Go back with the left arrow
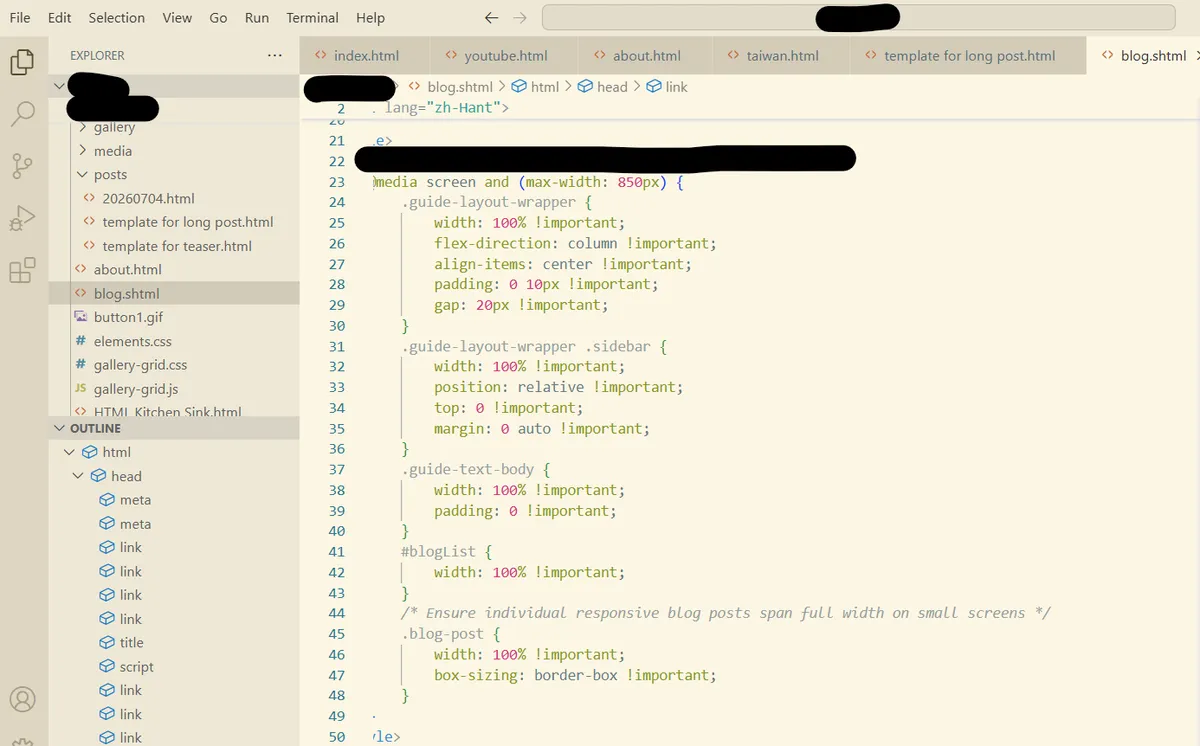 coord(491,18)
